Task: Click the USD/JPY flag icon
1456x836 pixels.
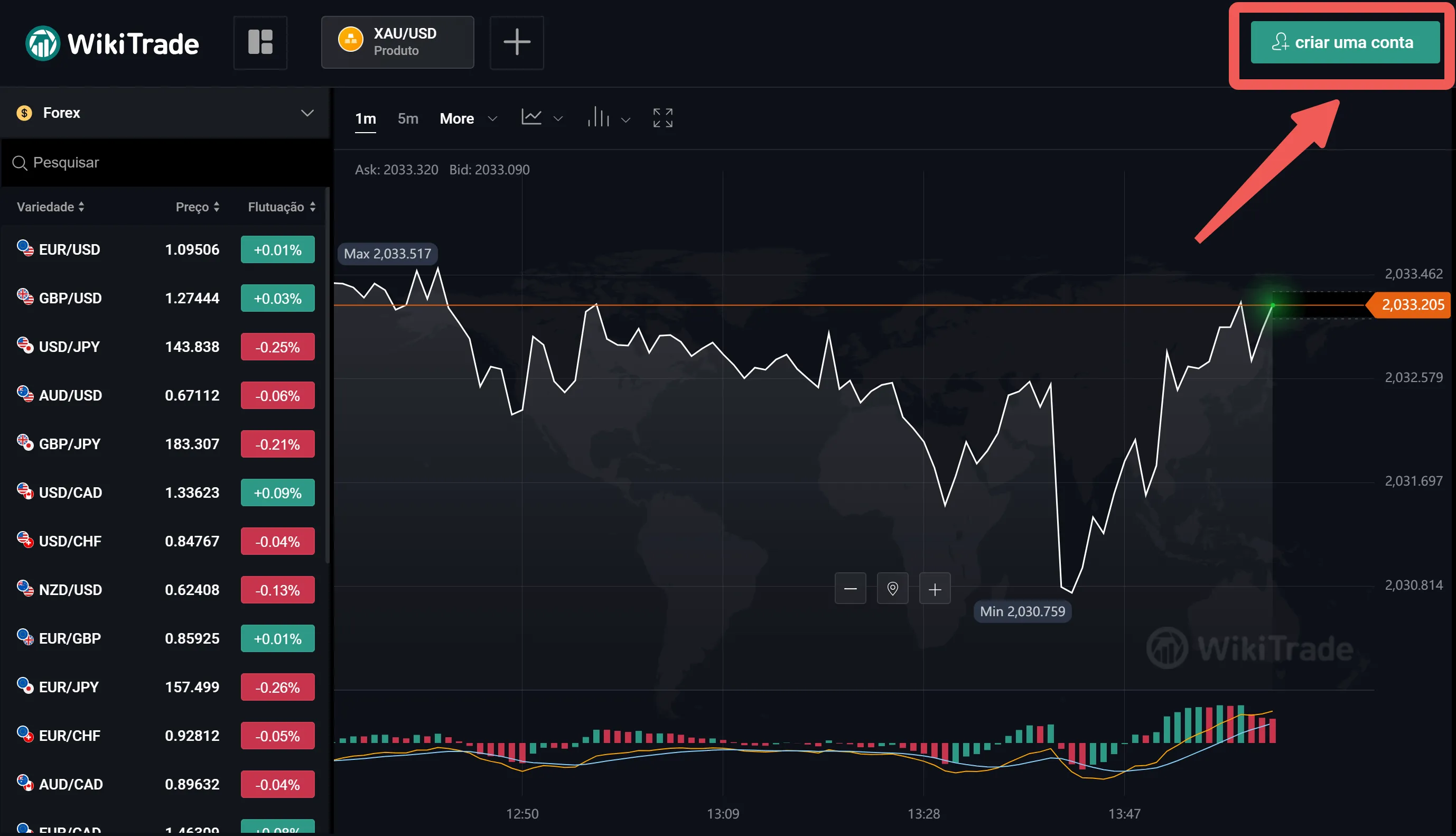Action: coord(25,345)
